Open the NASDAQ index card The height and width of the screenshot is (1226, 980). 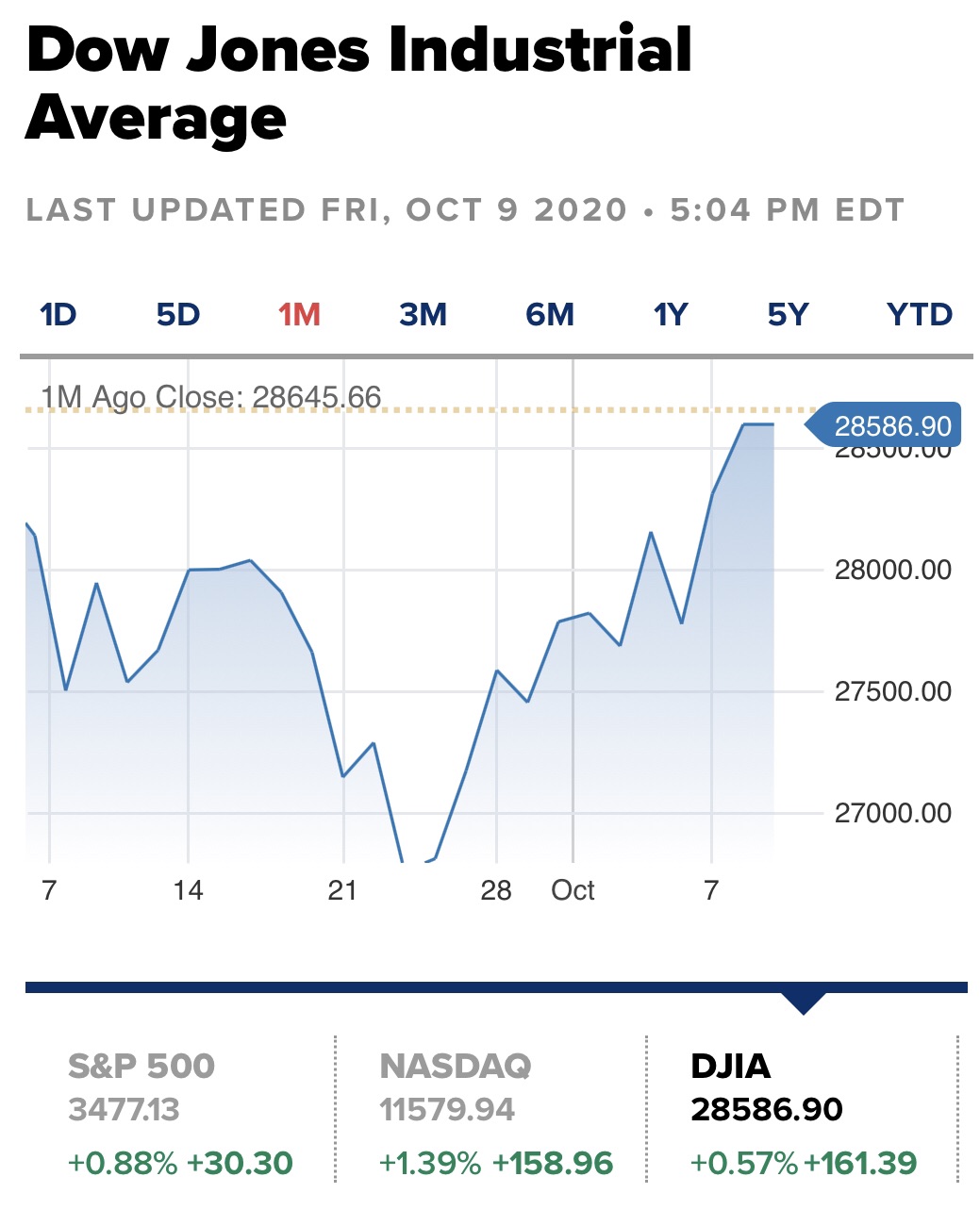click(x=491, y=1111)
